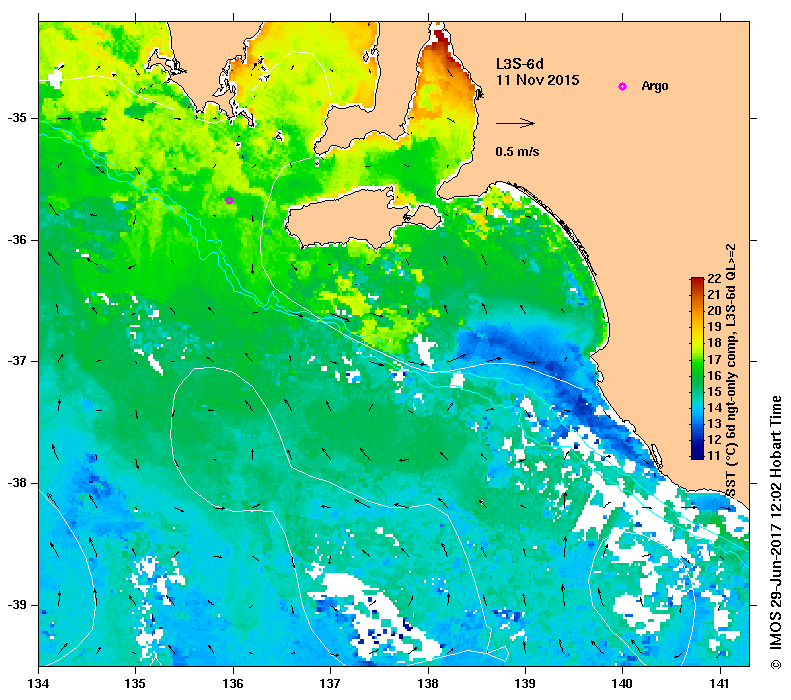Click Kangaroo Island on the map

348,219
